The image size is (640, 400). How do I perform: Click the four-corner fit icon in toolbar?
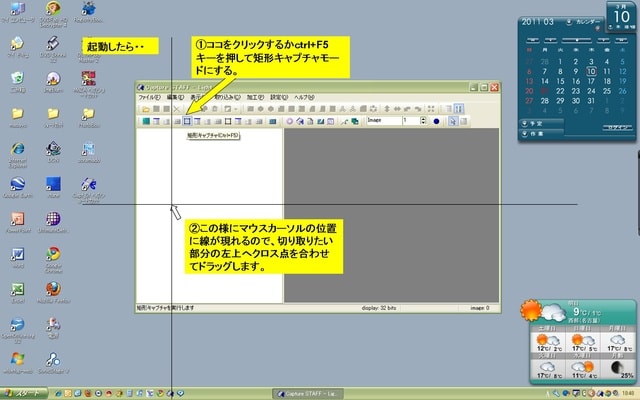coord(431,109)
